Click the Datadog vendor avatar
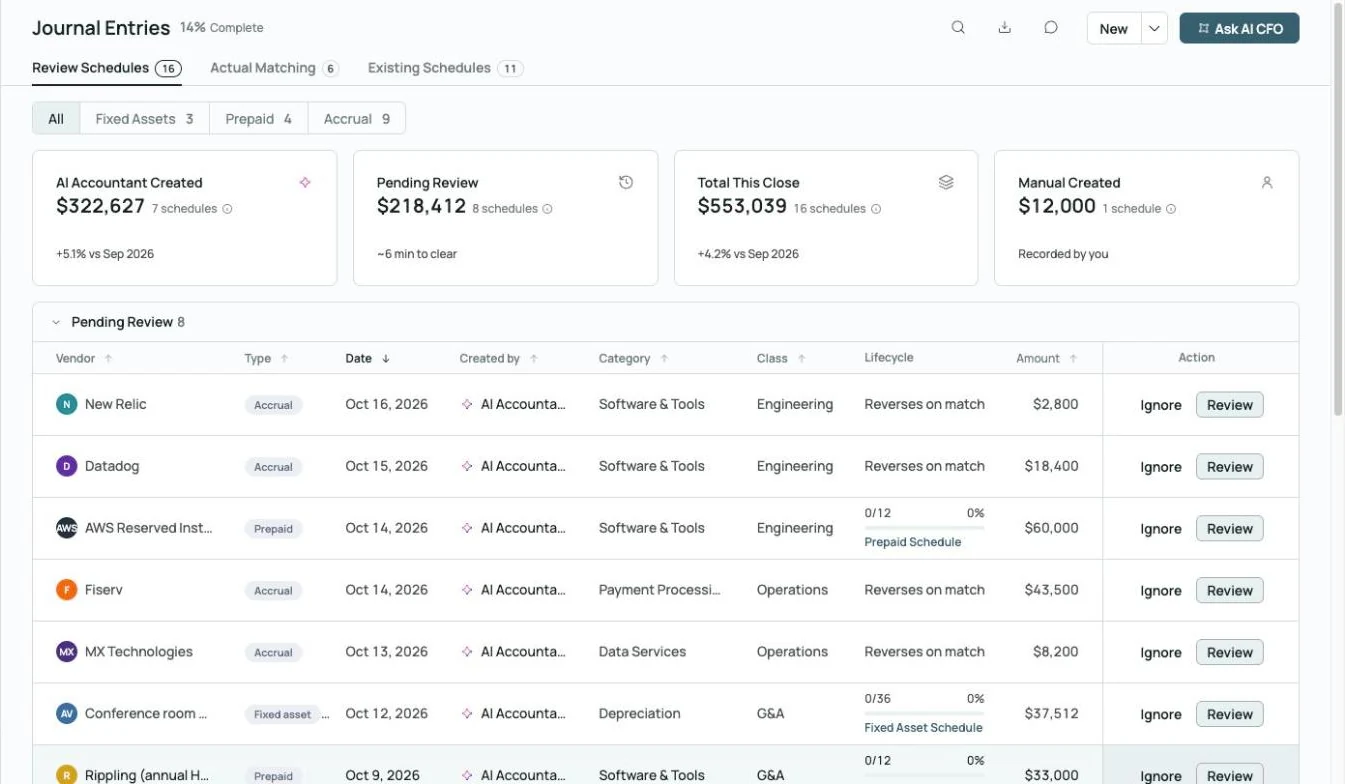The image size is (1345, 784). point(67,467)
